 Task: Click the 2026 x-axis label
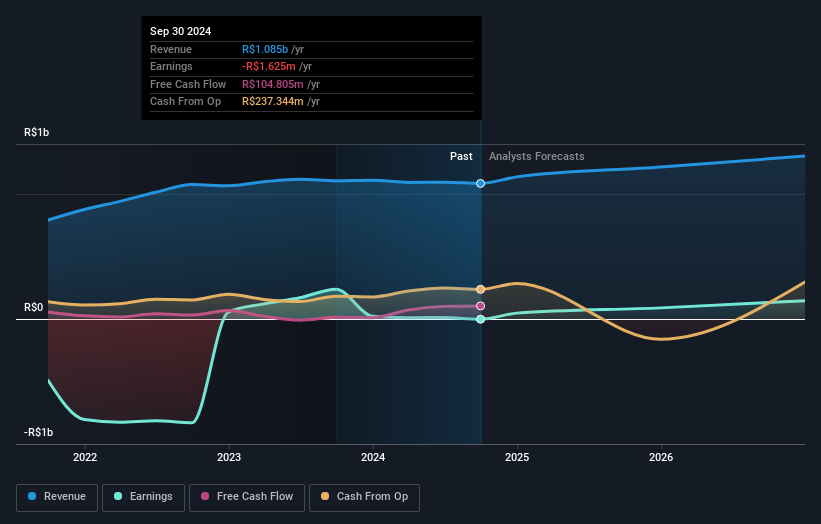pos(661,458)
